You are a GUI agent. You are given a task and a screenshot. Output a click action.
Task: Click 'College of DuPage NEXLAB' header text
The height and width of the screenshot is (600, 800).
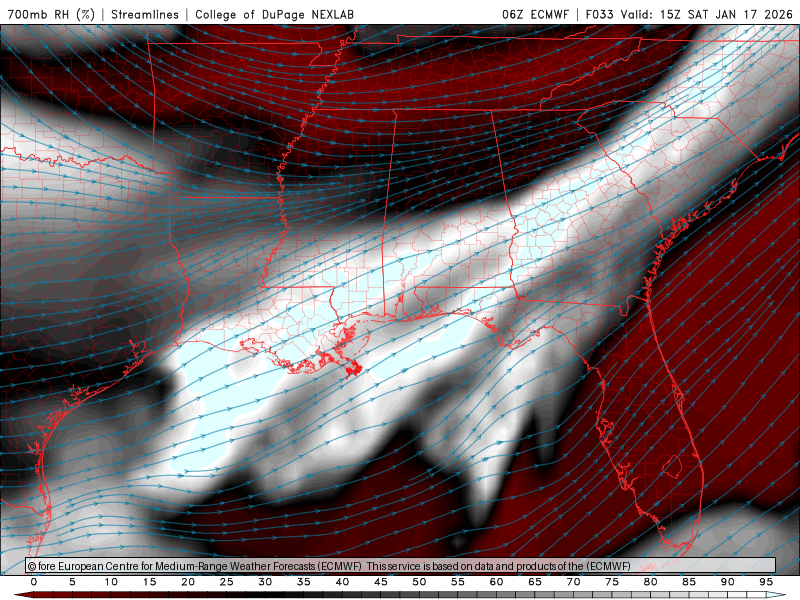tap(274, 14)
